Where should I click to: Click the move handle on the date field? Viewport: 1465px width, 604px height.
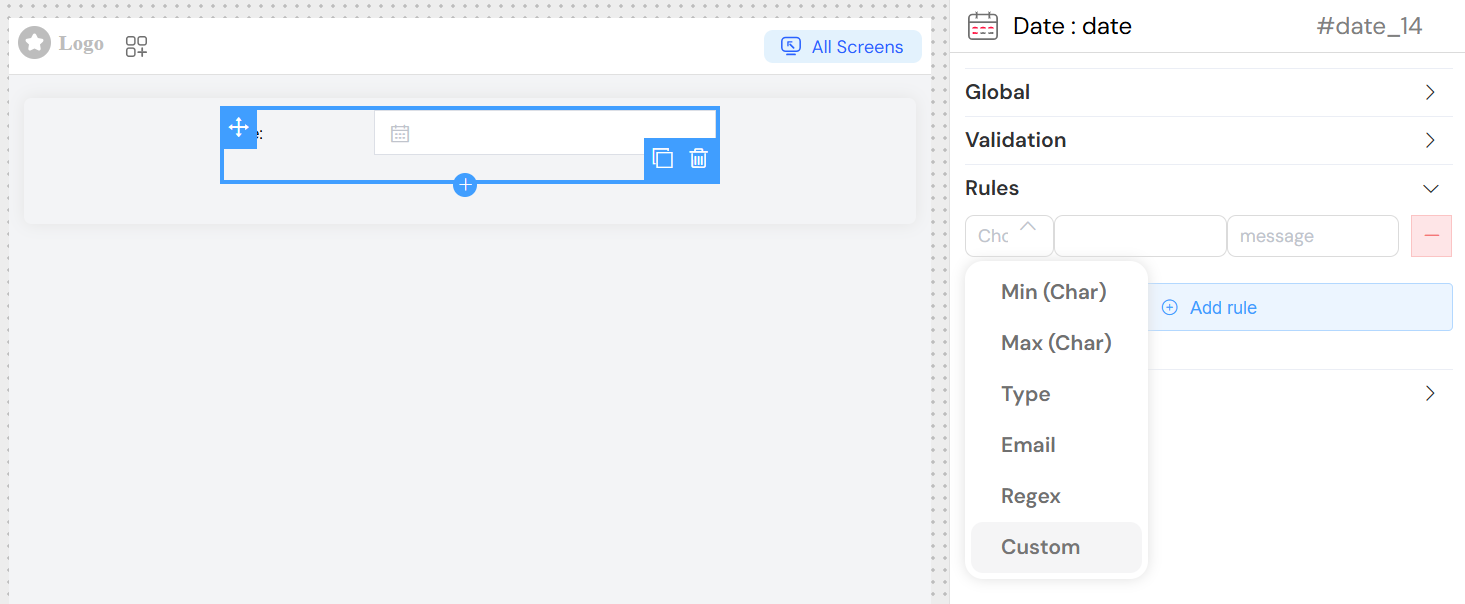(239, 128)
